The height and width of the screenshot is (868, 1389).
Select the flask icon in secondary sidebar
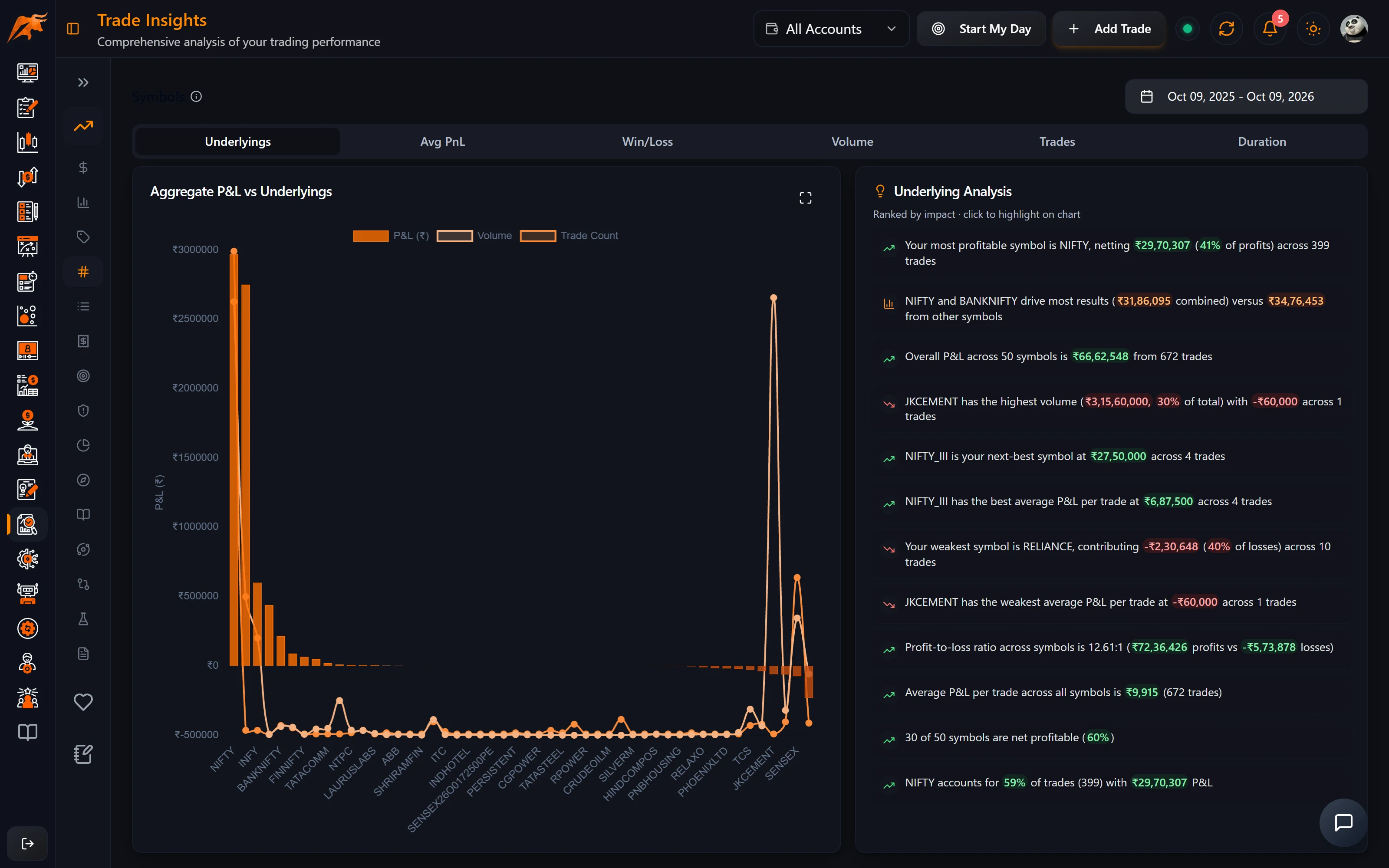(83, 619)
